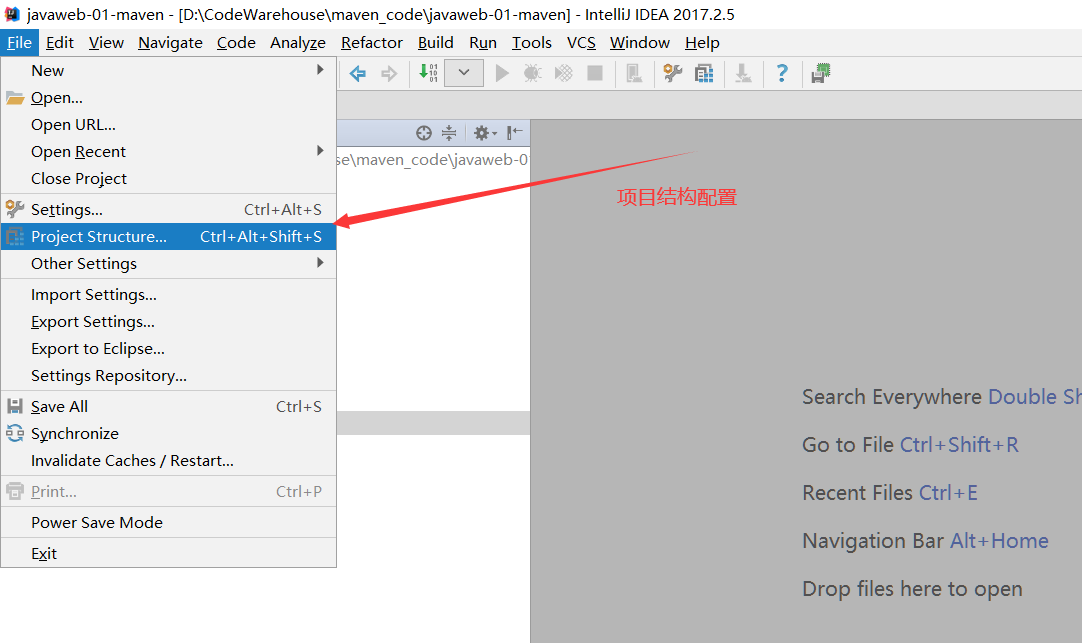Open the run configuration dropdown
1082x643 pixels.
coord(464,72)
